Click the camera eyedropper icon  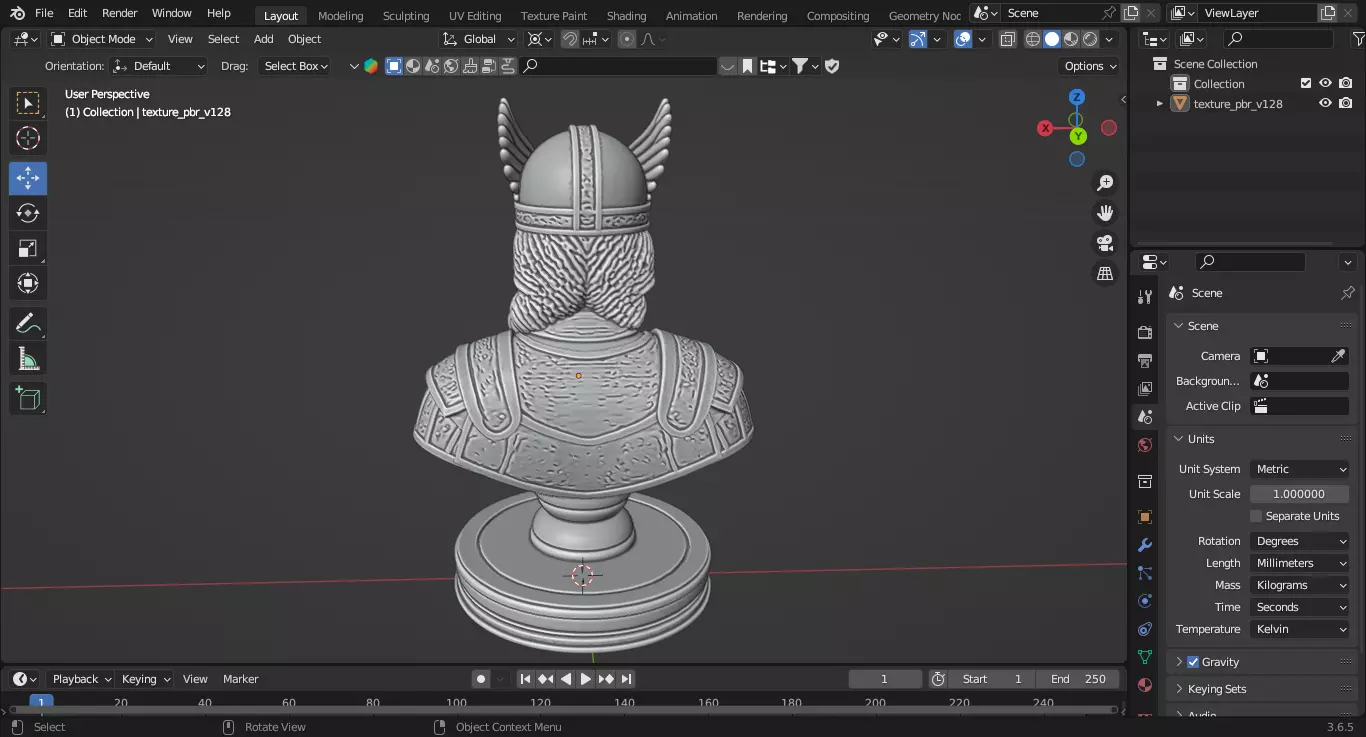[1338, 356]
